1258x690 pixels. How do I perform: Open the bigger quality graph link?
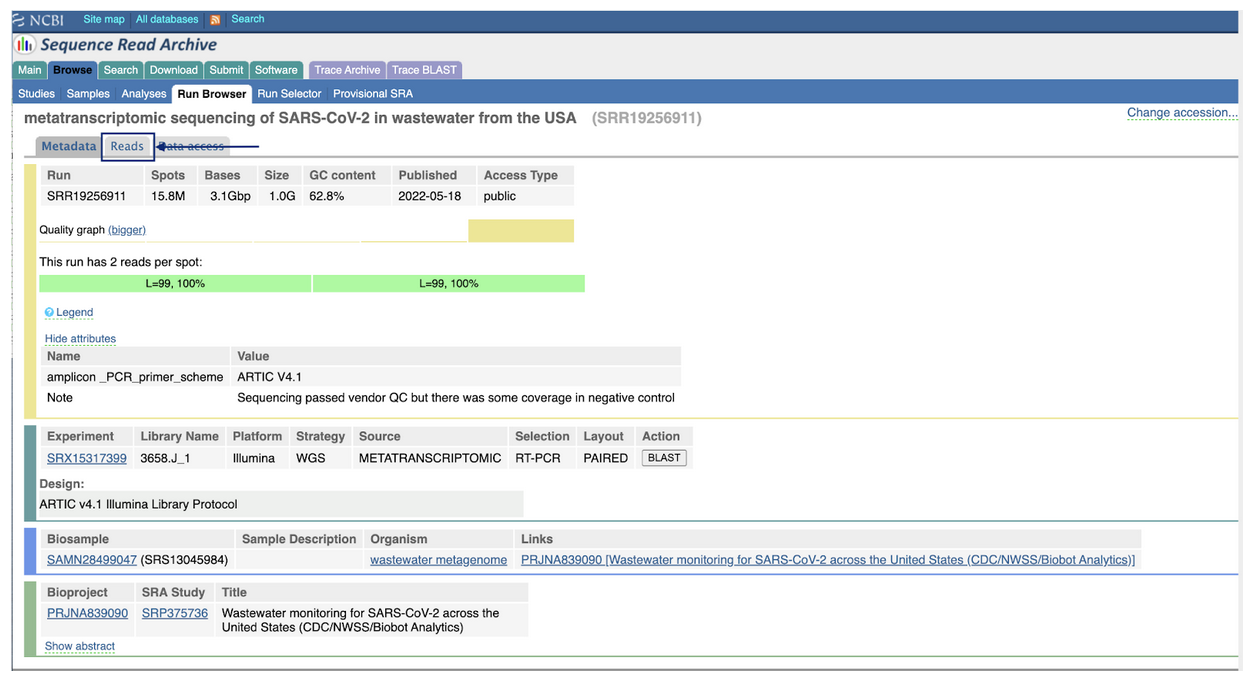[127, 230]
